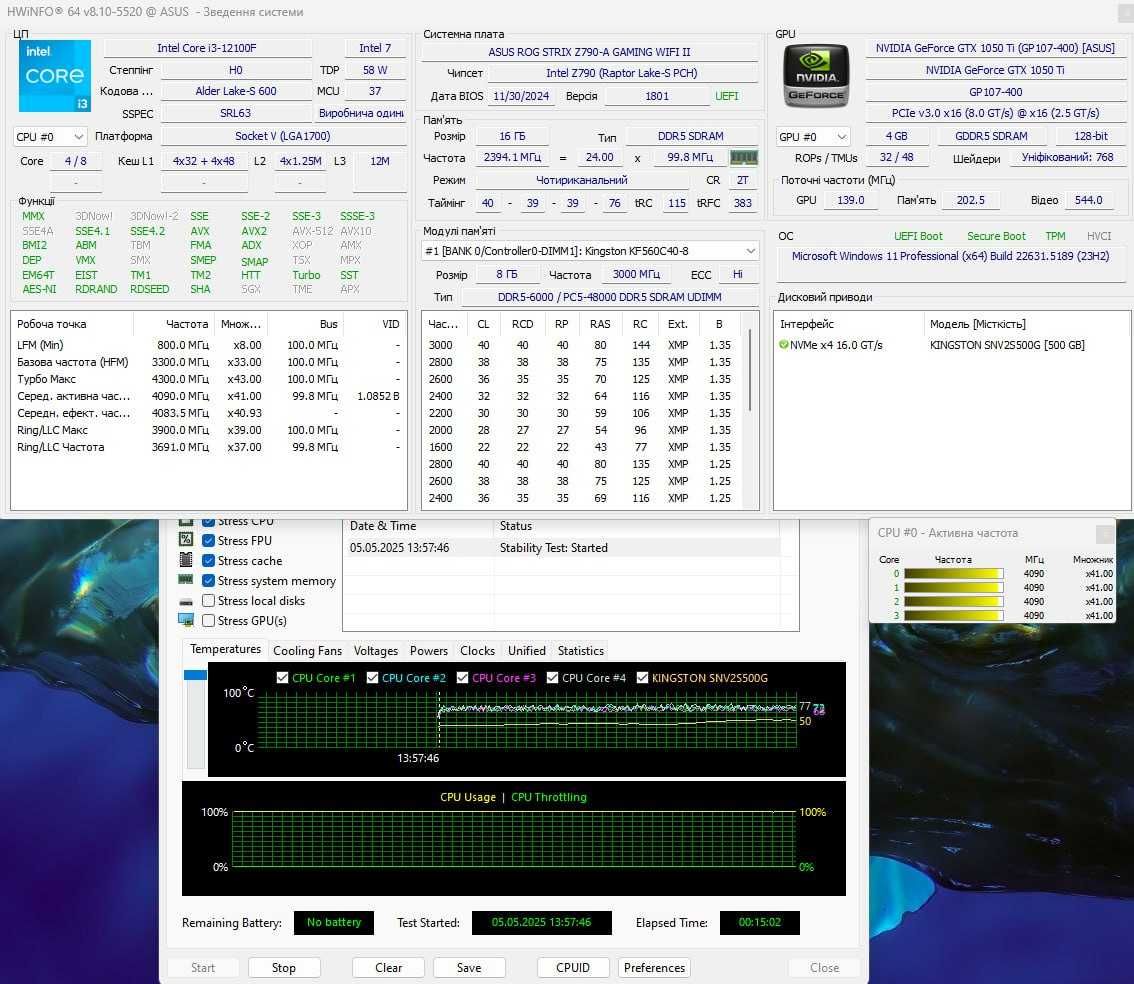Select the Unified tab

pyautogui.click(x=526, y=651)
